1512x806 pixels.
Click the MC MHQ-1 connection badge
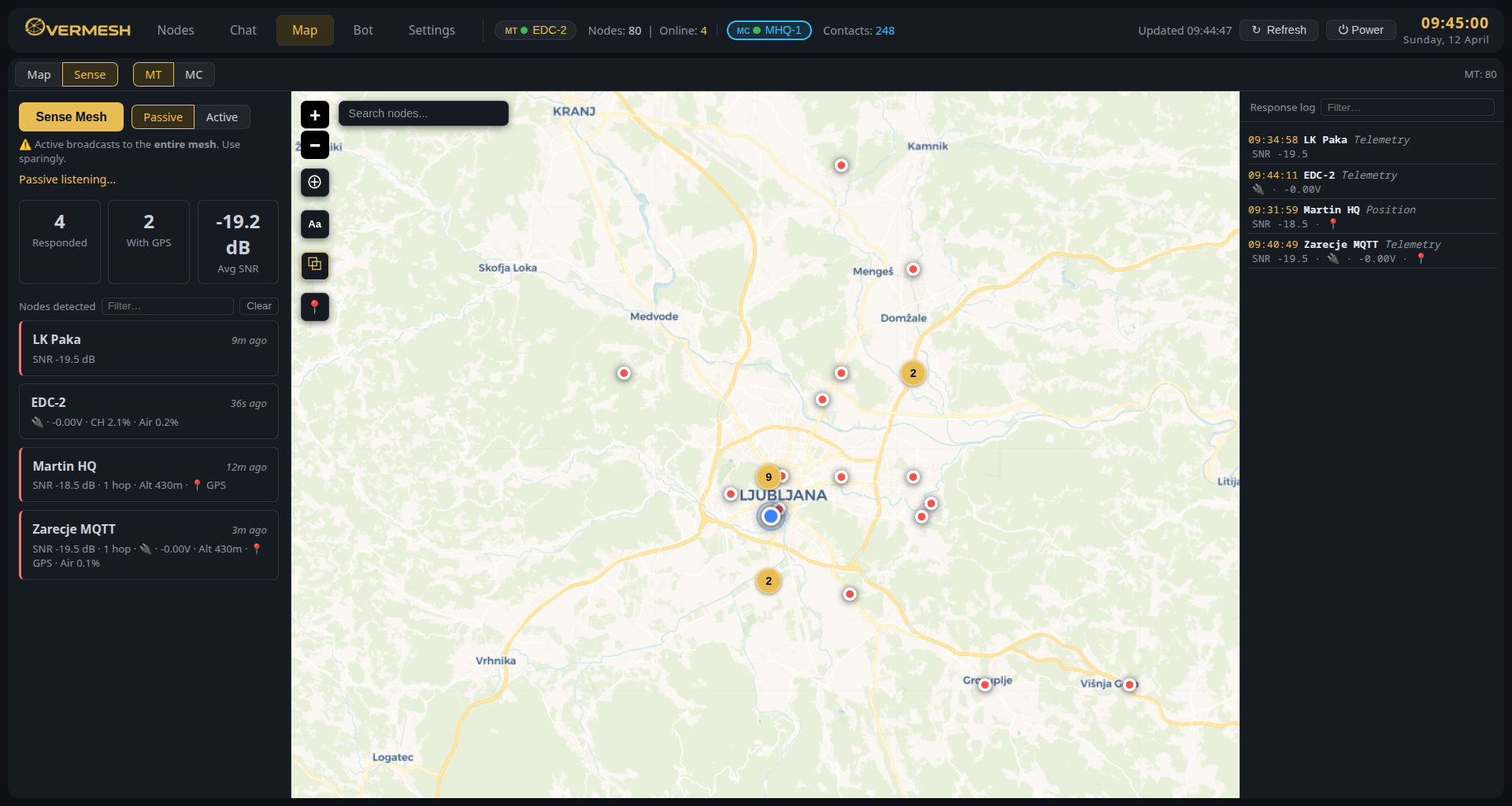tap(769, 30)
